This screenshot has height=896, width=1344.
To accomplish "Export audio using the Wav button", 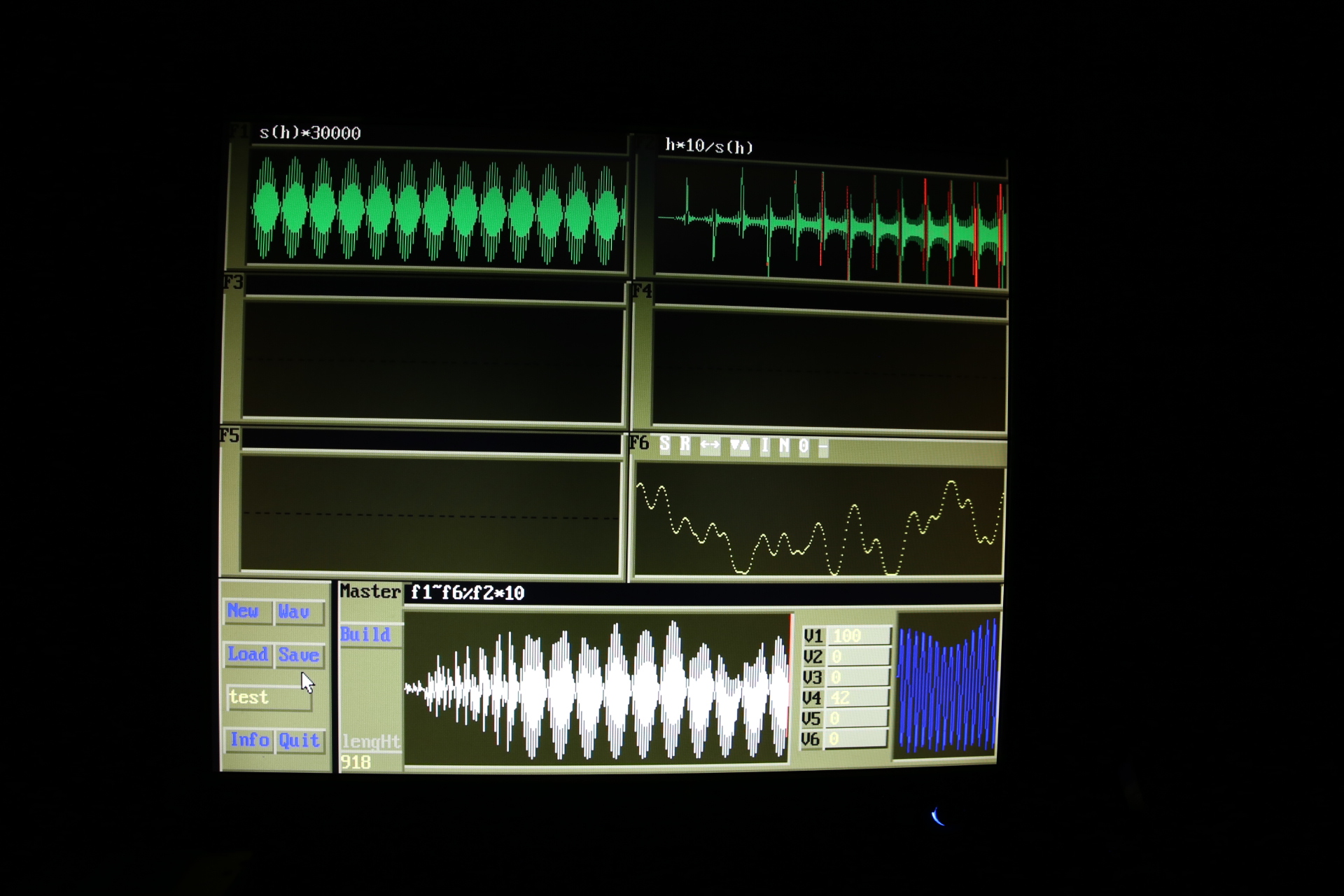I will pyautogui.click(x=300, y=612).
